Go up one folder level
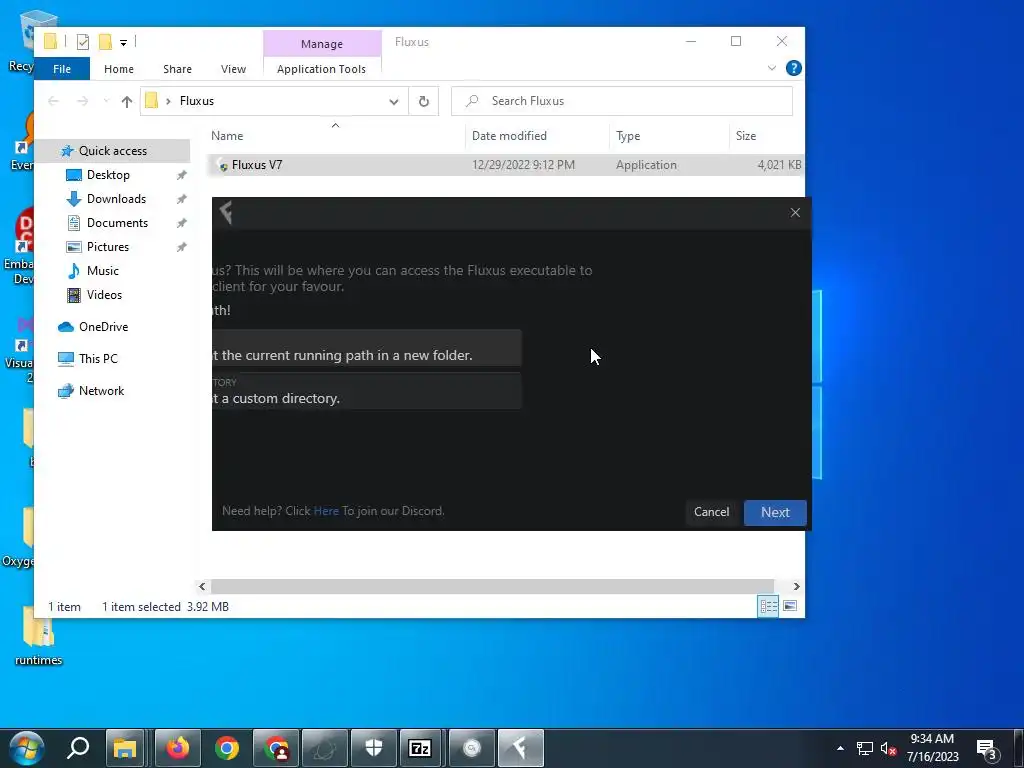The height and width of the screenshot is (768, 1024). pyautogui.click(x=127, y=101)
